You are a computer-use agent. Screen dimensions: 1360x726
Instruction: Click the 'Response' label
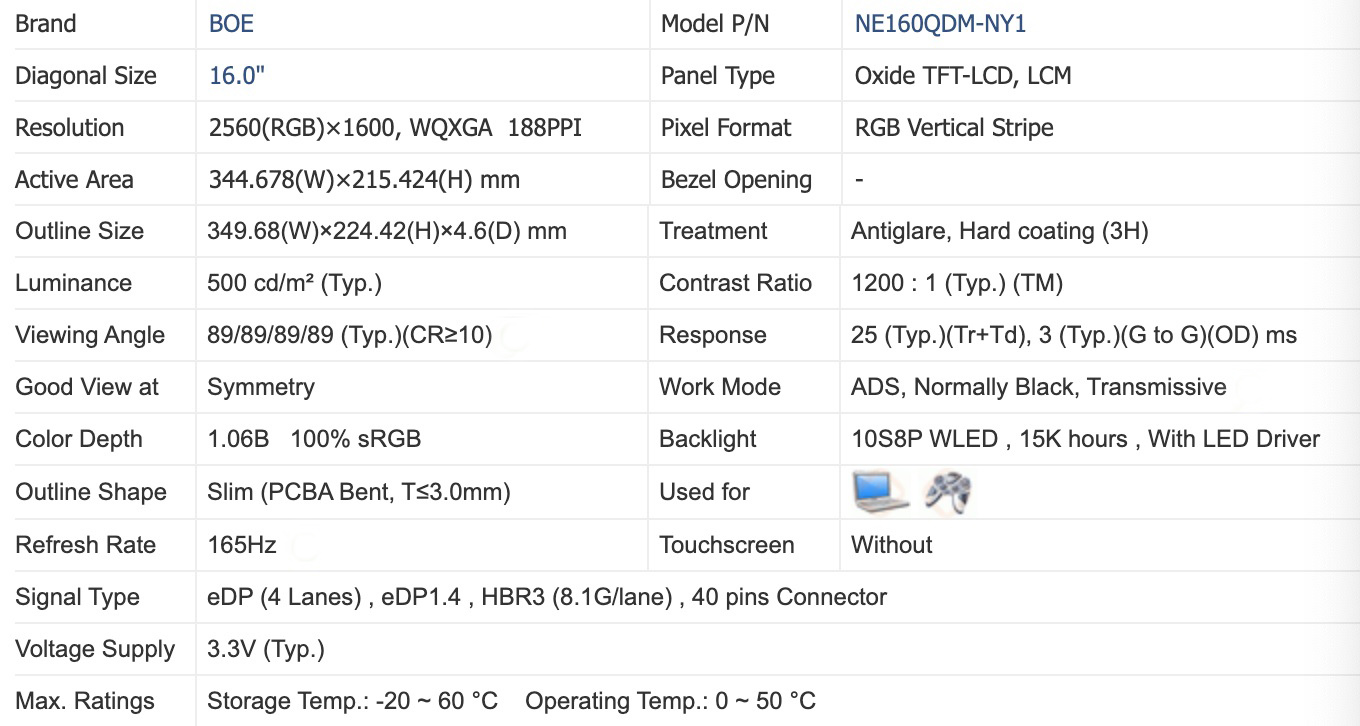[713, 335]
